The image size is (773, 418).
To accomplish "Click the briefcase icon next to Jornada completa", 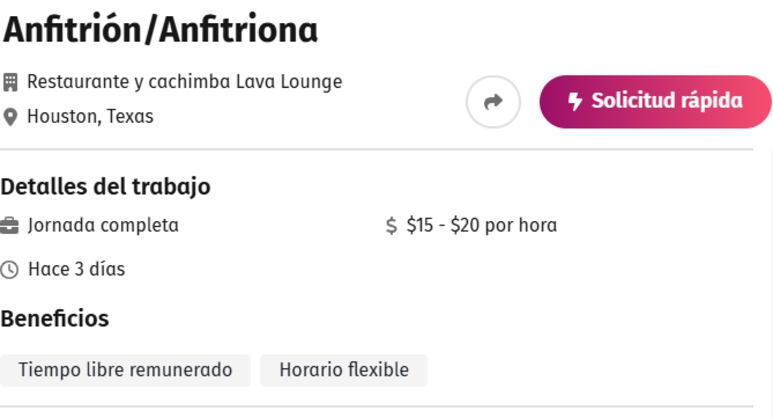I will click(x=9, y=226).
